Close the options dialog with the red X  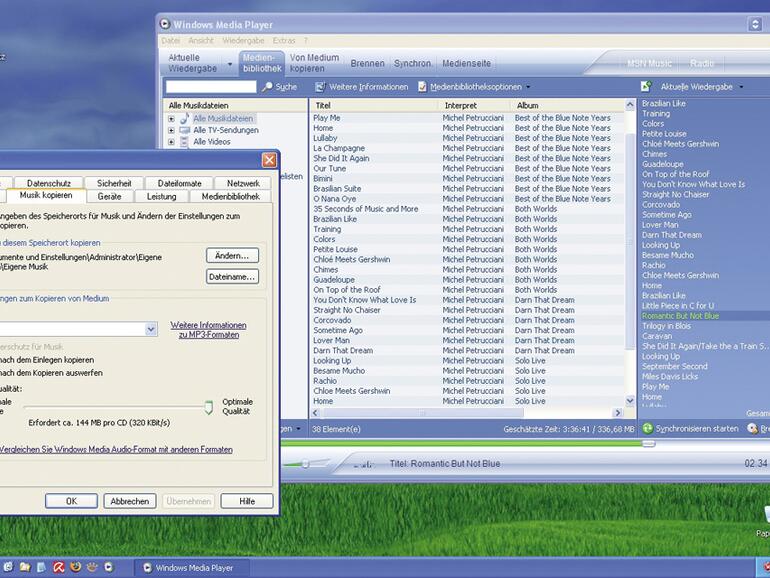pyautogui.click(x=269, y=160)
